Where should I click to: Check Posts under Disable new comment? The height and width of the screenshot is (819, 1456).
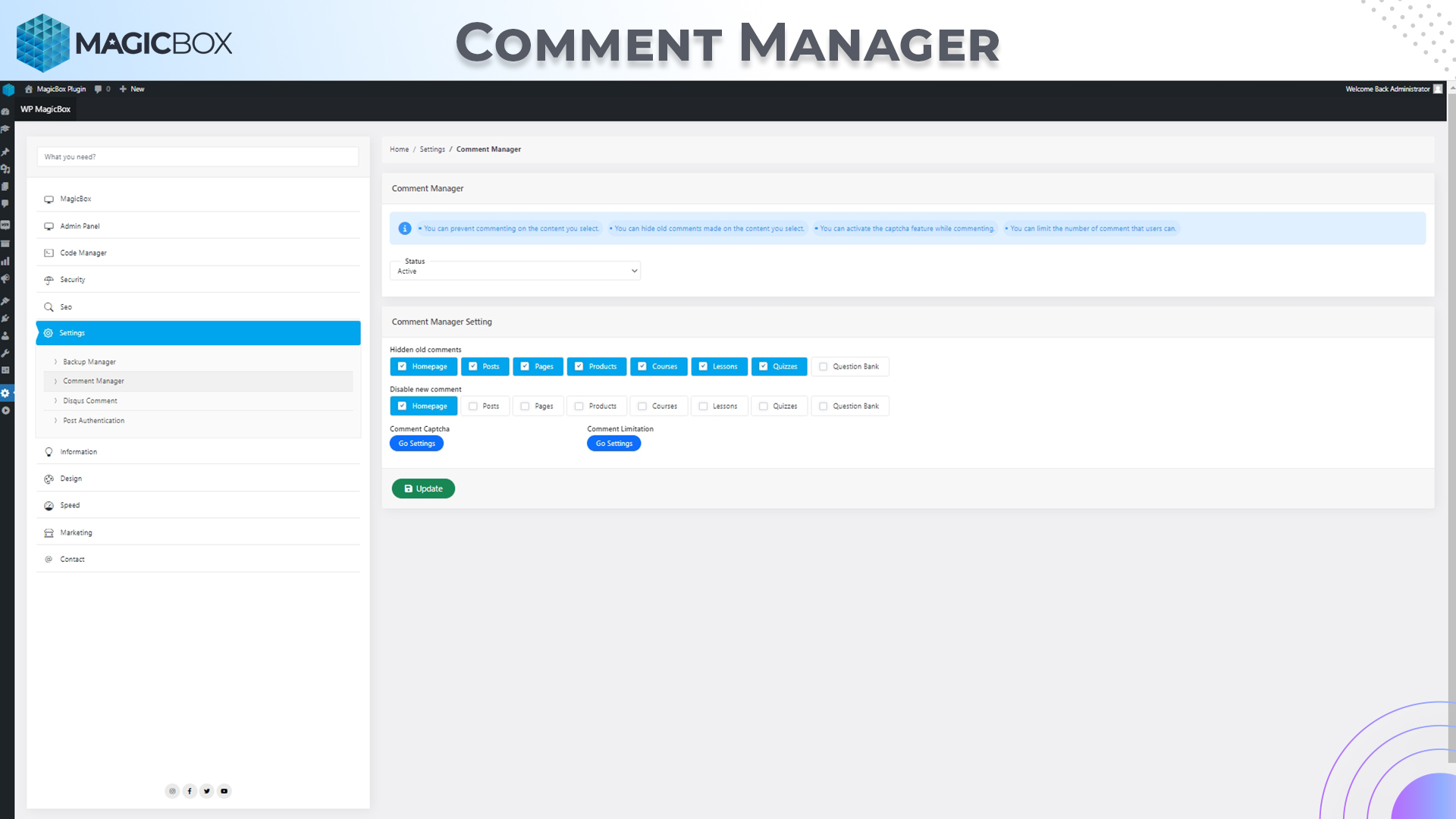(x=473, y=406)
